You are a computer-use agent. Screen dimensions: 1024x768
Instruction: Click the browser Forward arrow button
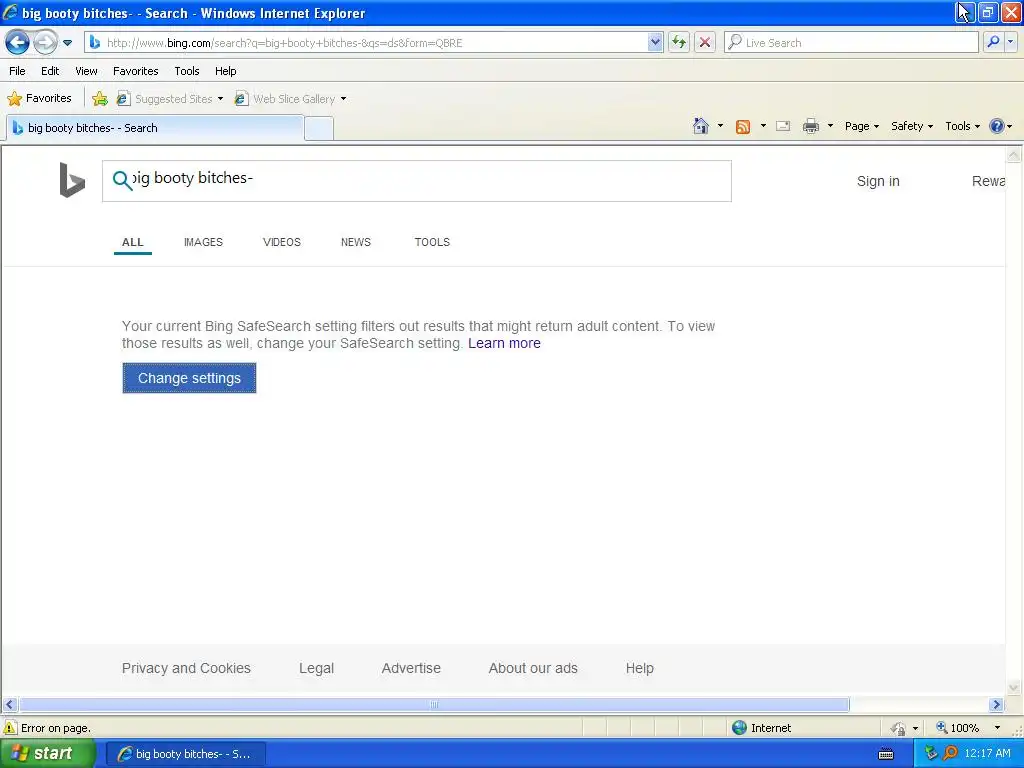45,42
